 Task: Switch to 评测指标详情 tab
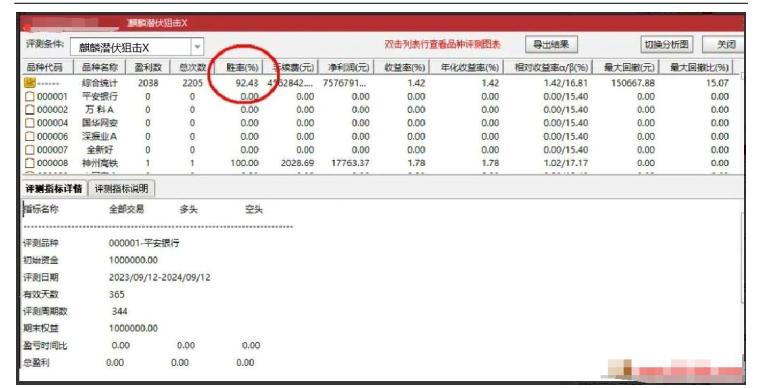[54, 188]
